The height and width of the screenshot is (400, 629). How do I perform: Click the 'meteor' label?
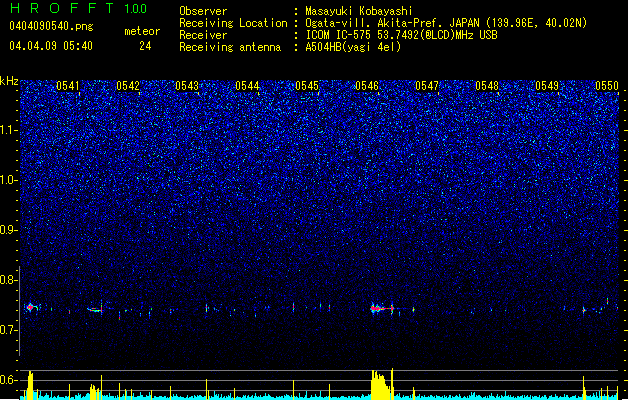[x=142, y=31]
